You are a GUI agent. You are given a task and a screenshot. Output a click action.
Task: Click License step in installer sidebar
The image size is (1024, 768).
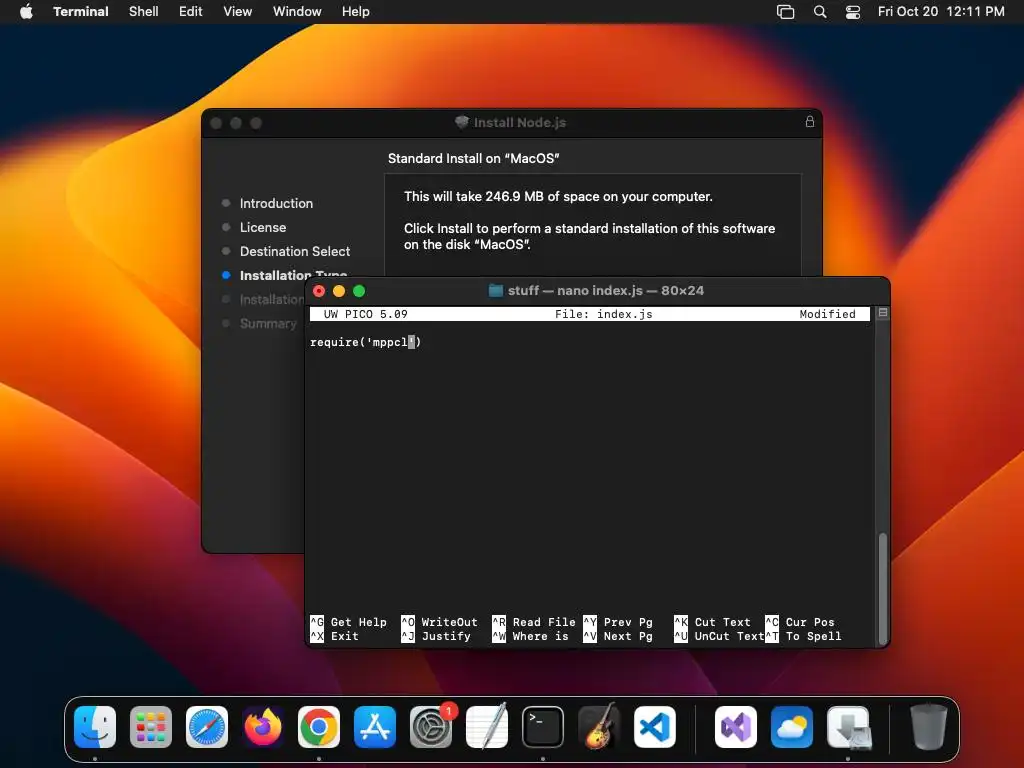click(x=263, y=227)
